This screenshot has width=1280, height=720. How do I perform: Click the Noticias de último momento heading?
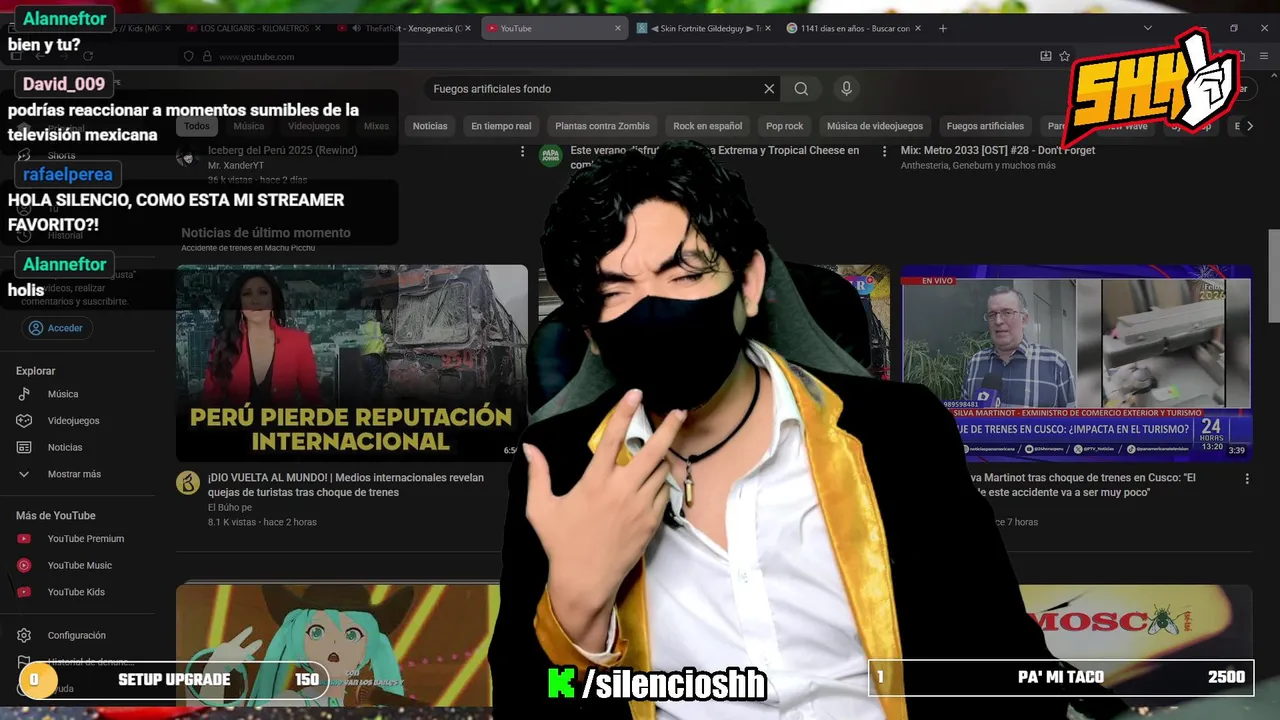tap(266, 233)
